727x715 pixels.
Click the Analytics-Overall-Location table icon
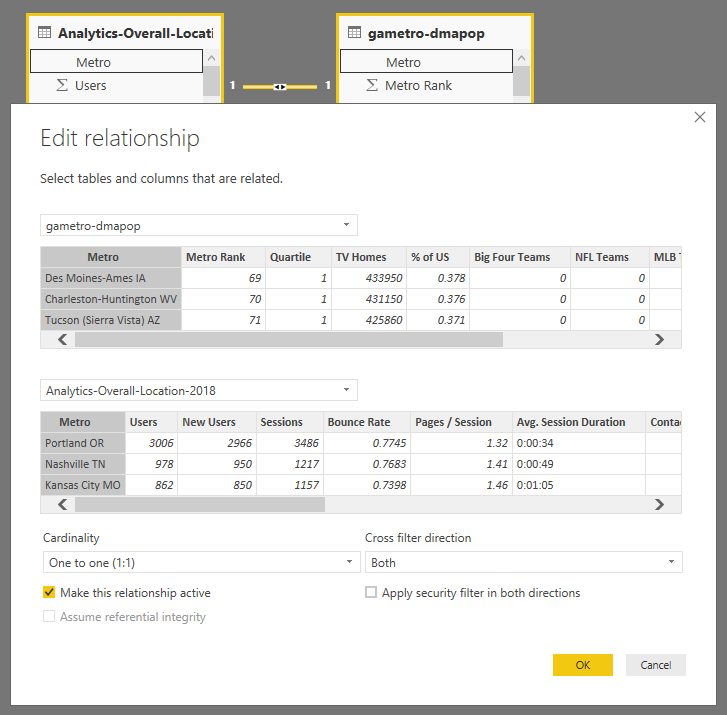pyautogui.click(x=43, y=33)
